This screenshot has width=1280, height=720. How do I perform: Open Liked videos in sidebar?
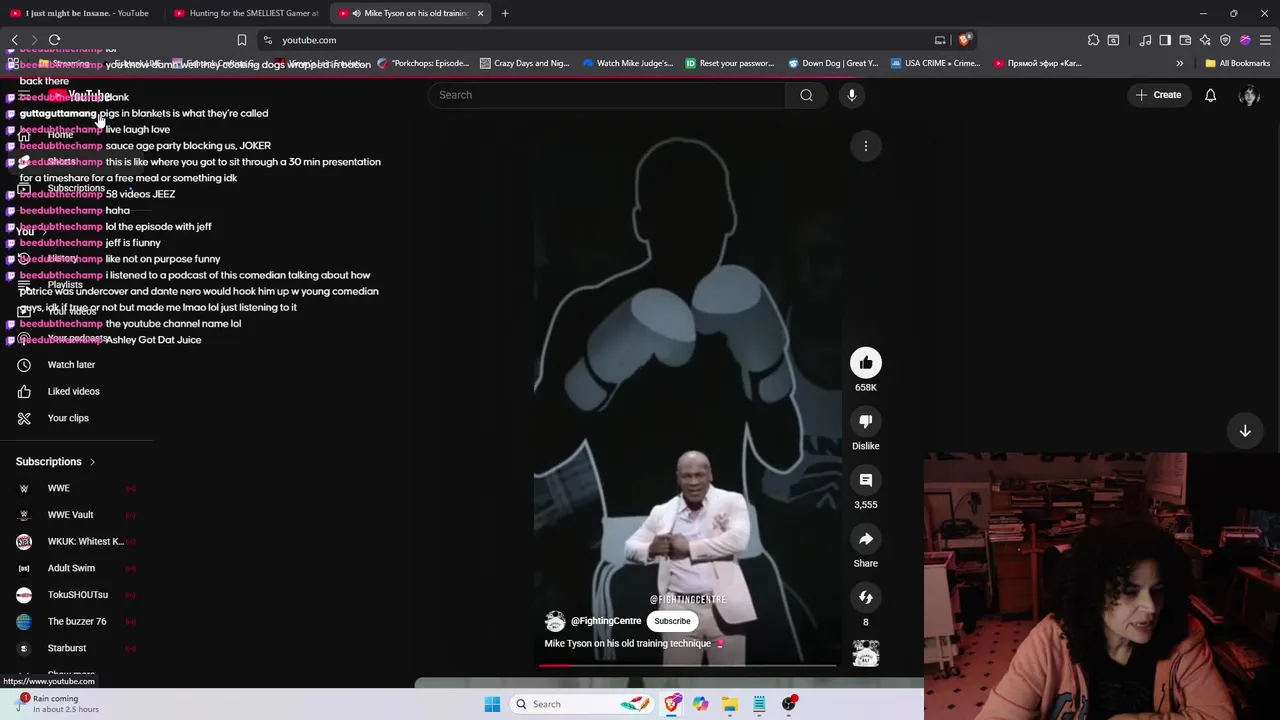tap(73, 391)
